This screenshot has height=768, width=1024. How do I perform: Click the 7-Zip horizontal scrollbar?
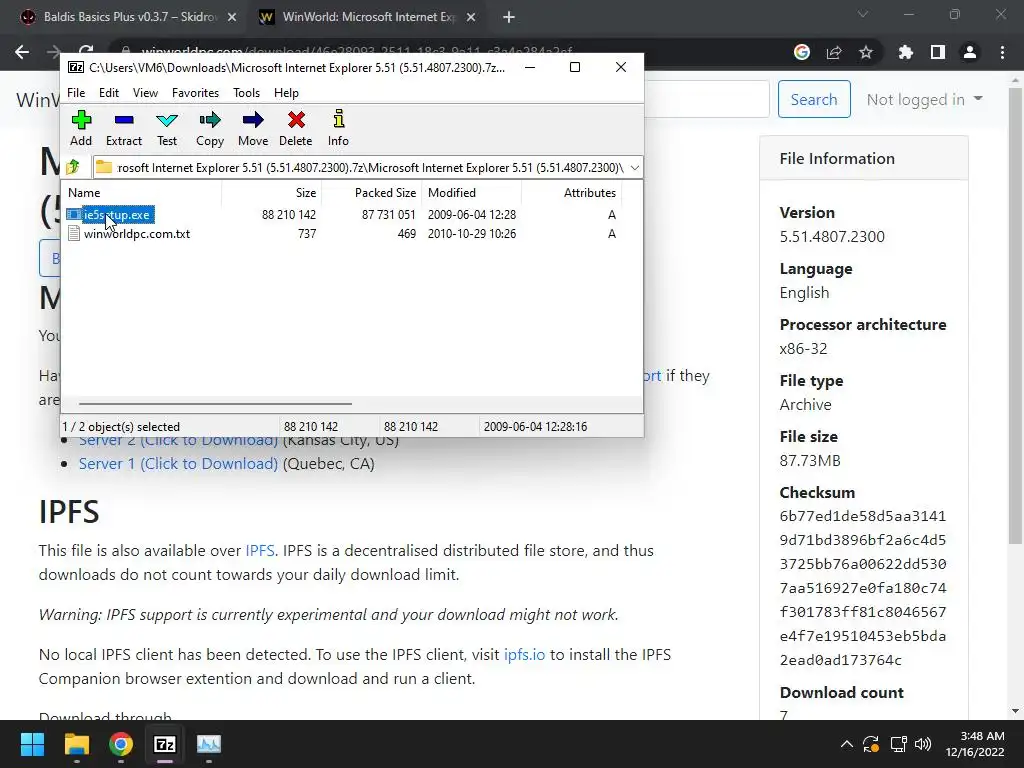pyautogui.click(x=216, y=404)
